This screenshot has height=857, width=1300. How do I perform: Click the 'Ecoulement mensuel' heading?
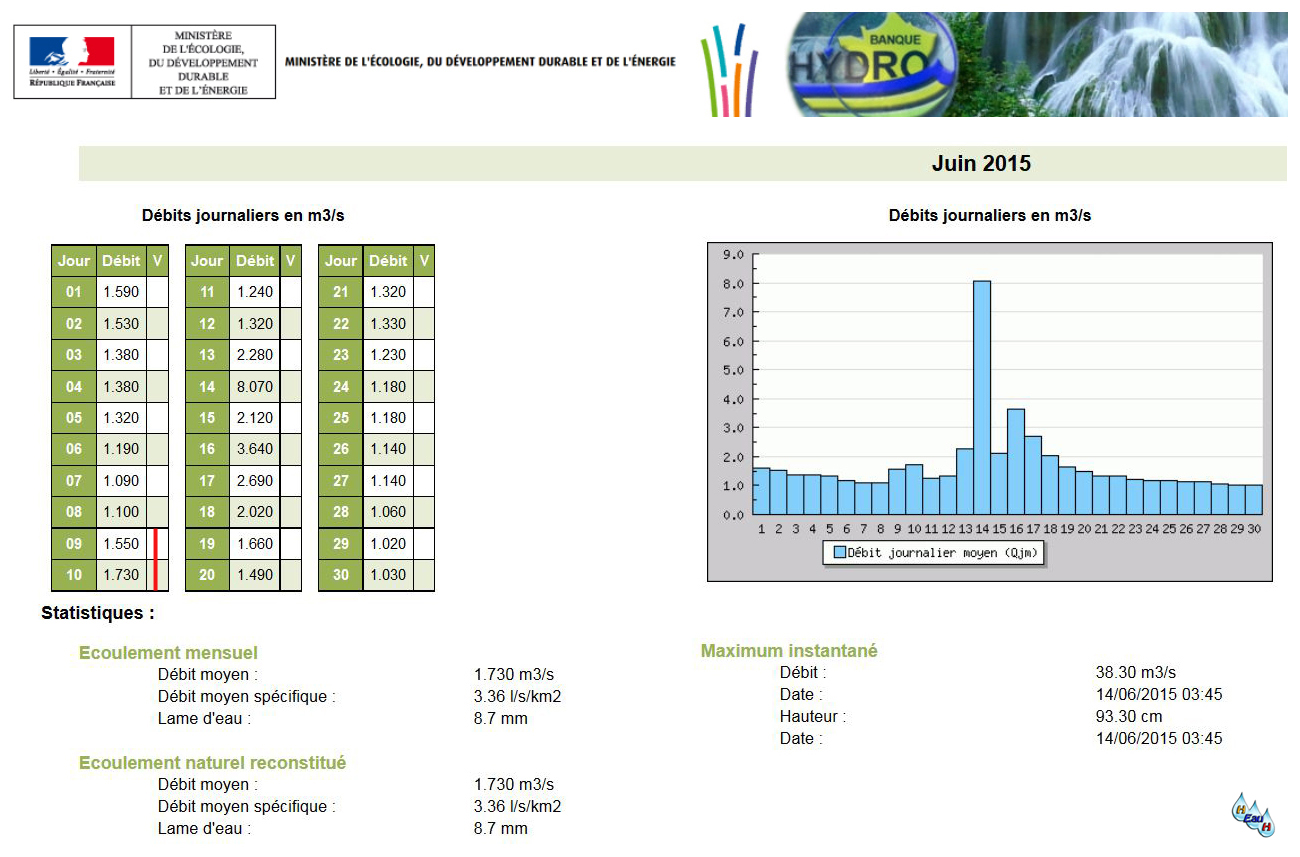point(168,653)
